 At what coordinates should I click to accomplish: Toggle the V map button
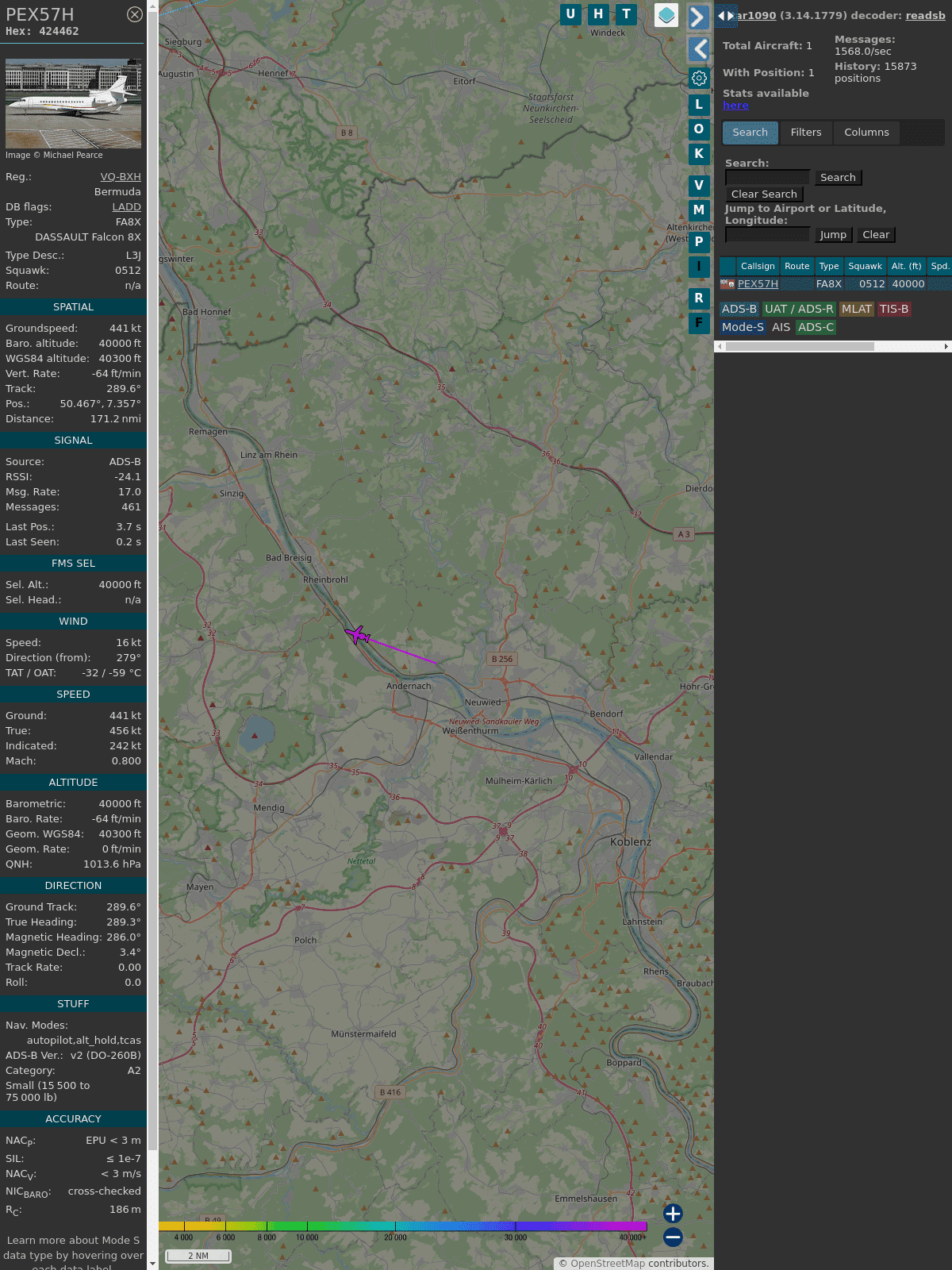[x=699, y=186]
